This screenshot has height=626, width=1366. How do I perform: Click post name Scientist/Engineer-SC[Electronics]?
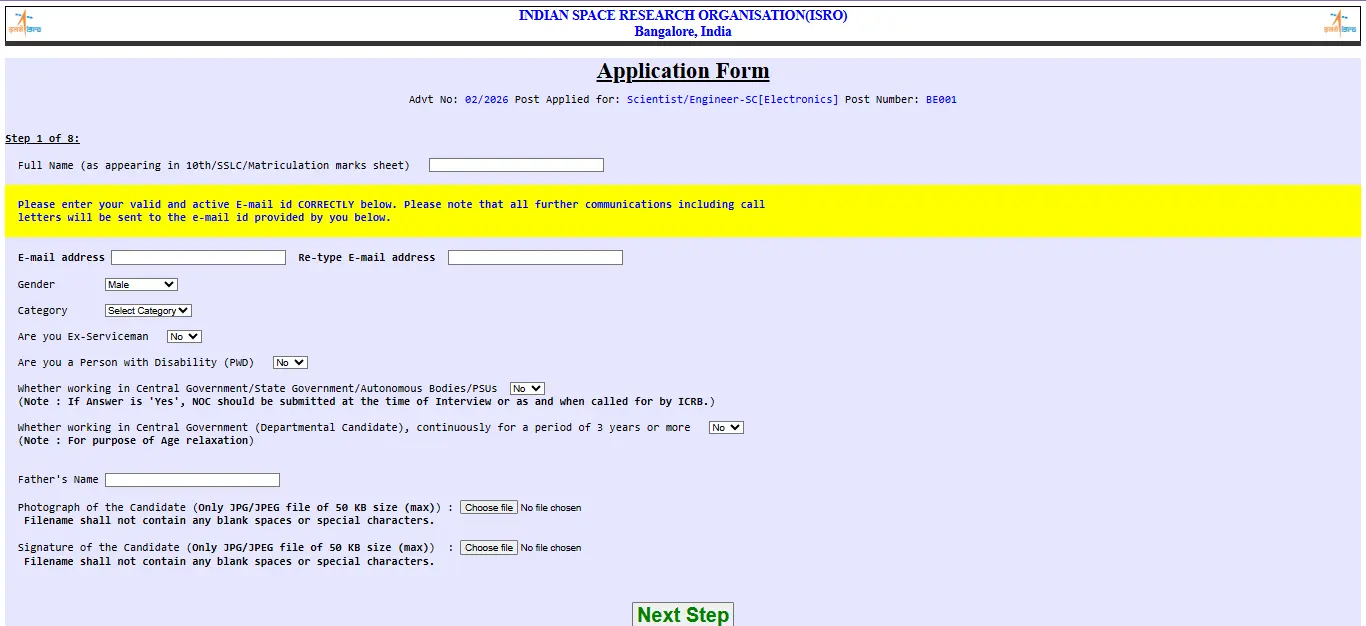[733, 100]
